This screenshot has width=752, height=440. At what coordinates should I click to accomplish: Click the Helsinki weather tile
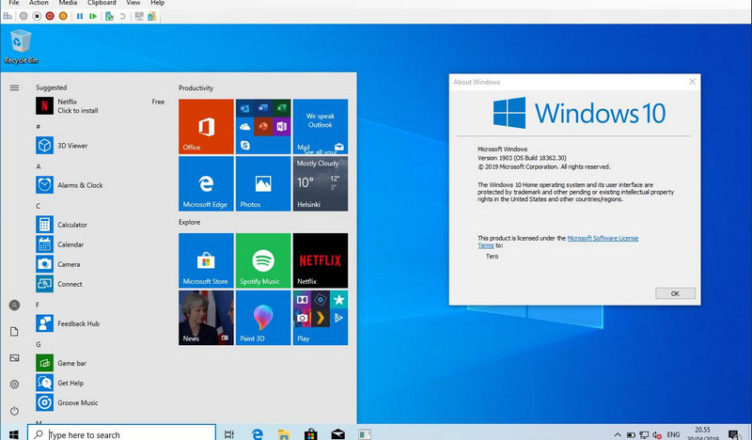point(320,184)
